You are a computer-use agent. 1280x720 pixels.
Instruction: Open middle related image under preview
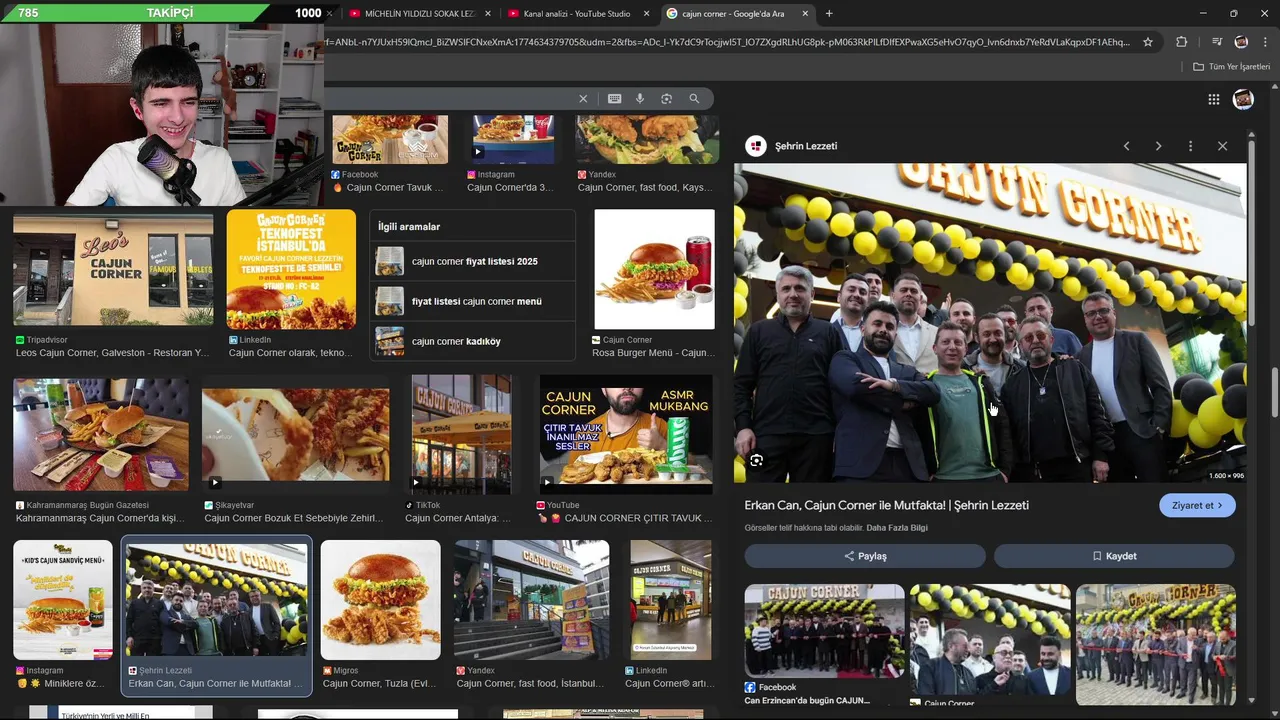tap(990, 640)
